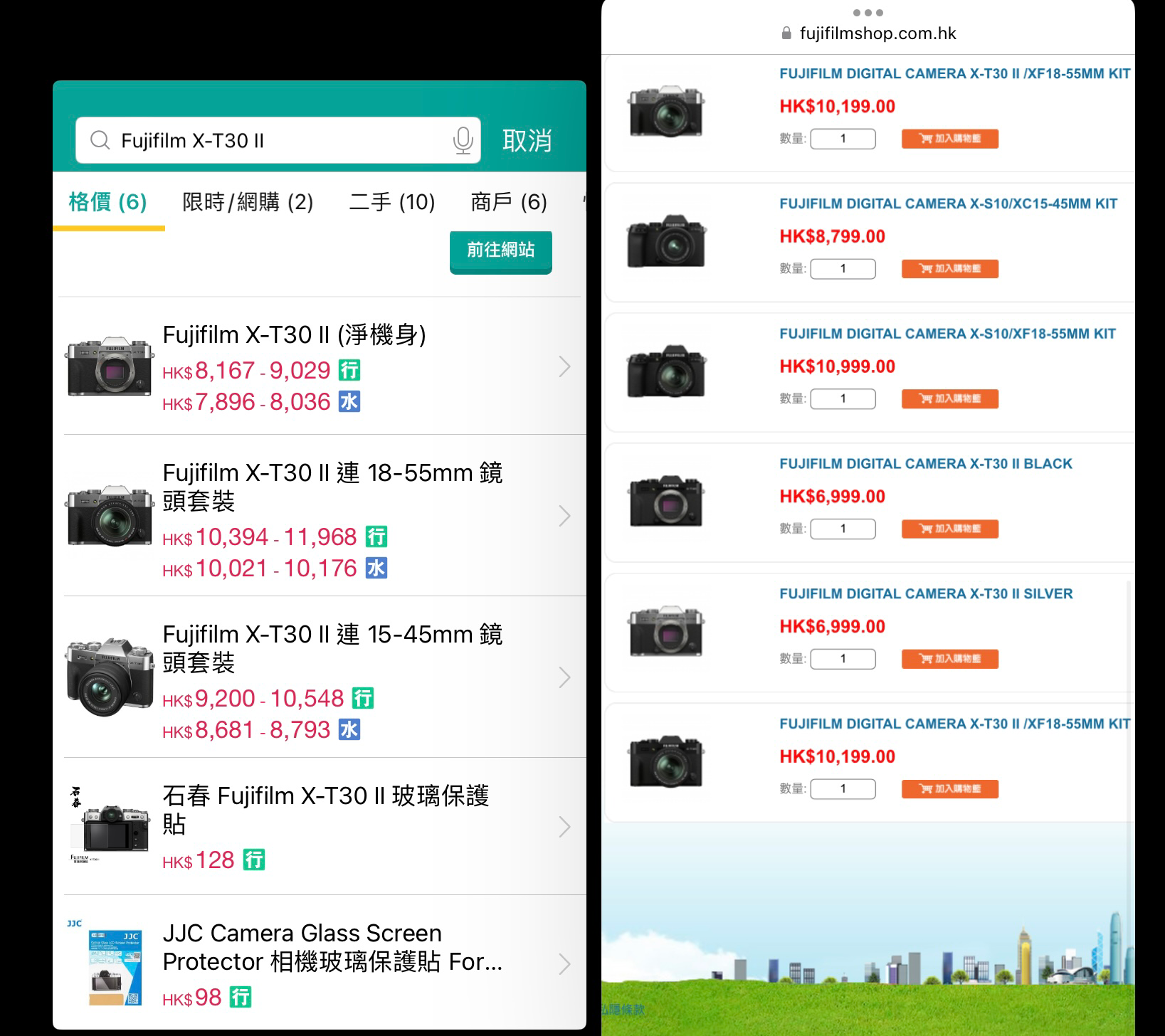Image resolution: width=1165 pixels, height=1036 pixels.
Task: Open X-T30 II SILVER body image
Action: [x=666, y=630]
